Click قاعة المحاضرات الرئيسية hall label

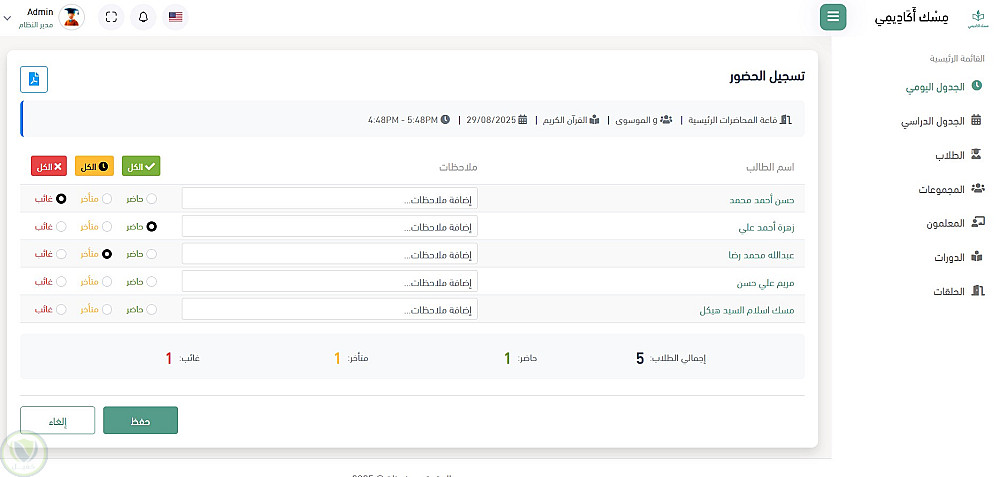[x=732, y=119]
